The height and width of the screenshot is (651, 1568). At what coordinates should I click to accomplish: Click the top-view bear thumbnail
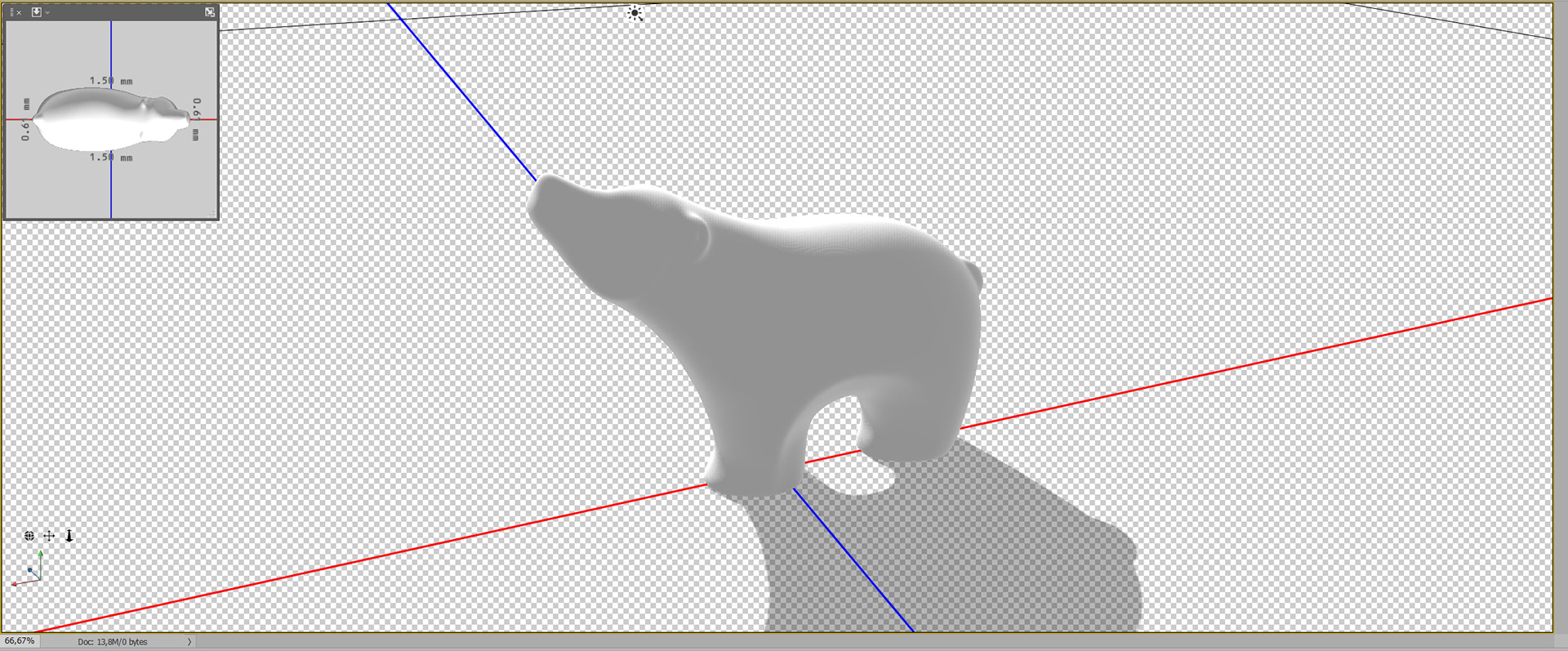tap(112, 119)
